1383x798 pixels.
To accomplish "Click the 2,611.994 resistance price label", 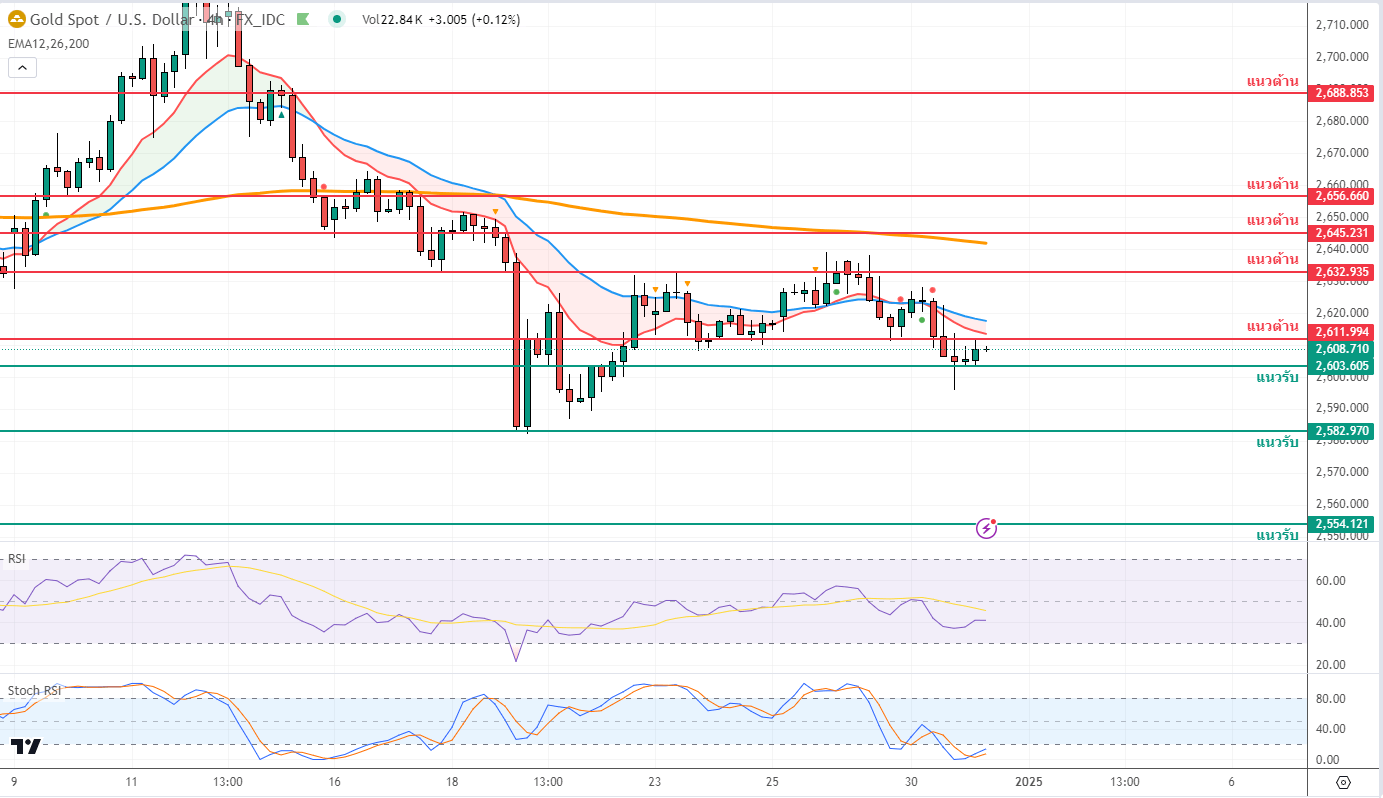I will coord(1342,331).
